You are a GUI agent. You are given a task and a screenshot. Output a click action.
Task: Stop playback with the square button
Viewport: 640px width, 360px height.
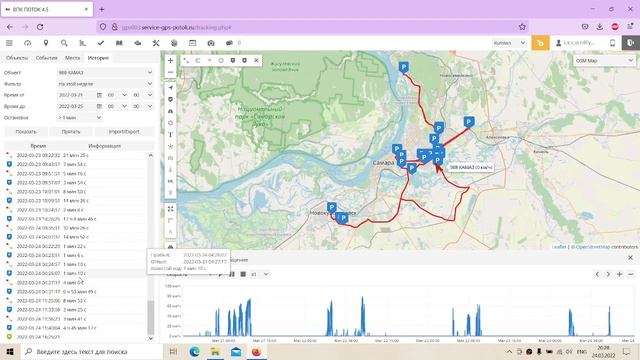243,274
